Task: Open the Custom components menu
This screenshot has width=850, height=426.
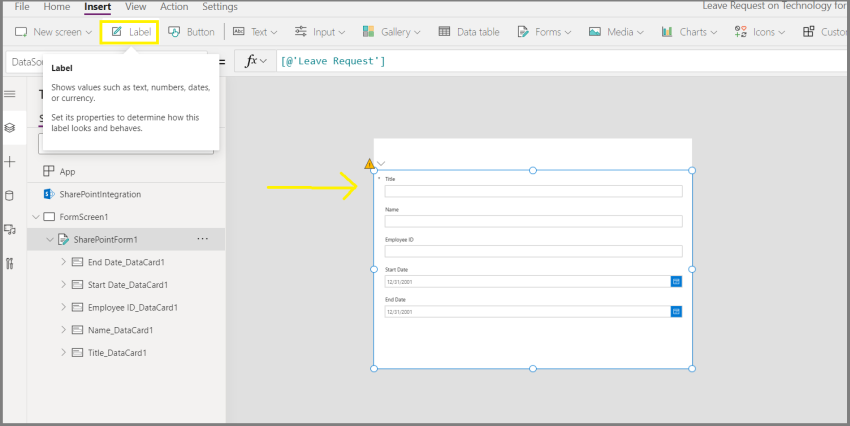Action: point(826,32)
